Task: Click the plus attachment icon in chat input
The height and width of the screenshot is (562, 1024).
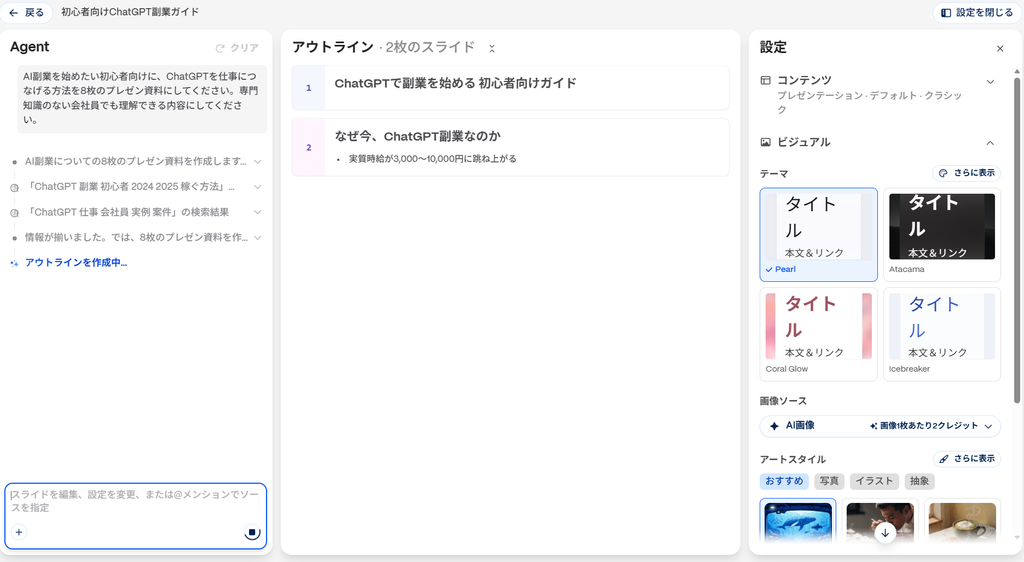Action: pos(19,532)
